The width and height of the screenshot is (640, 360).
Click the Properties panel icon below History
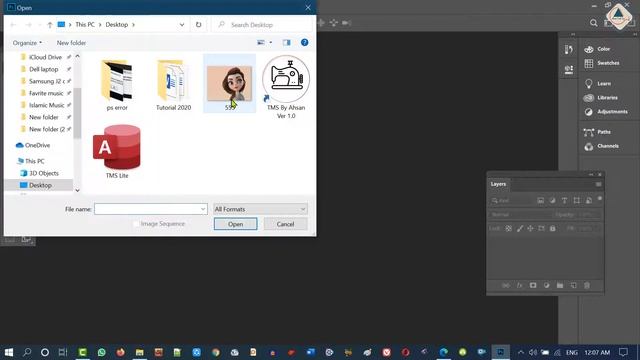[569, 69]
